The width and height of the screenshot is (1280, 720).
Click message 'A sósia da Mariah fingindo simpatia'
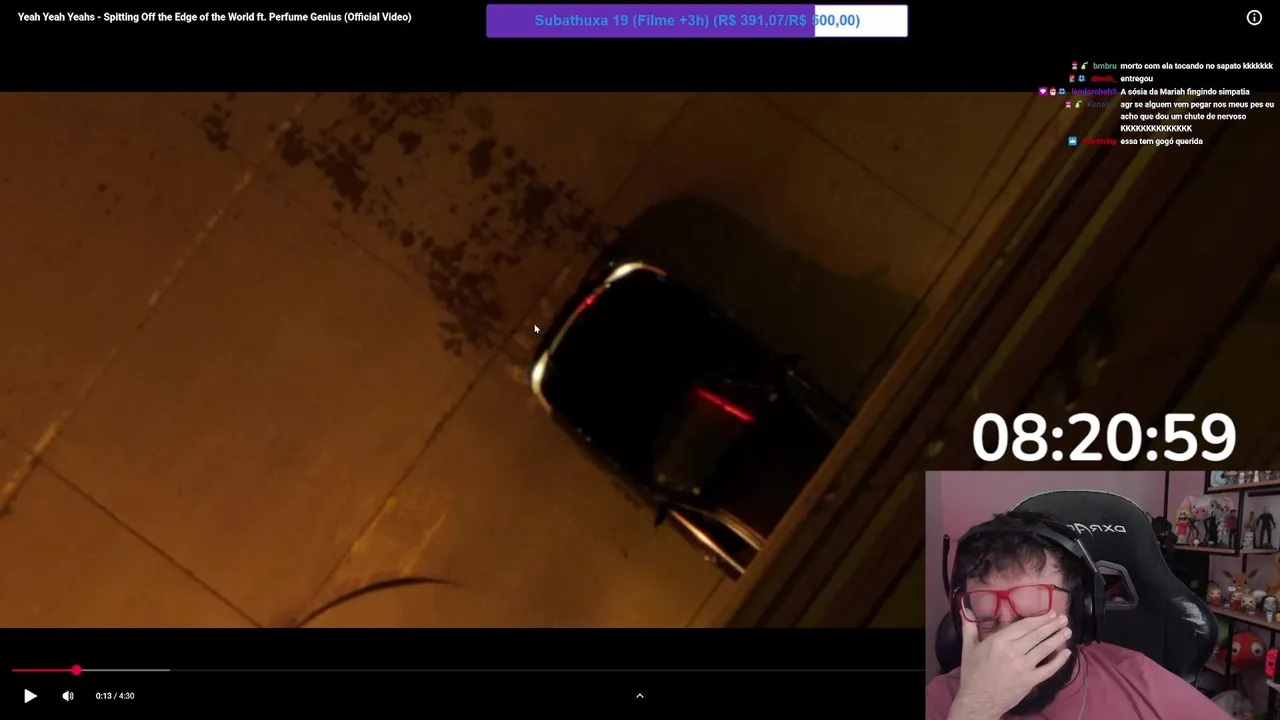1184,92
